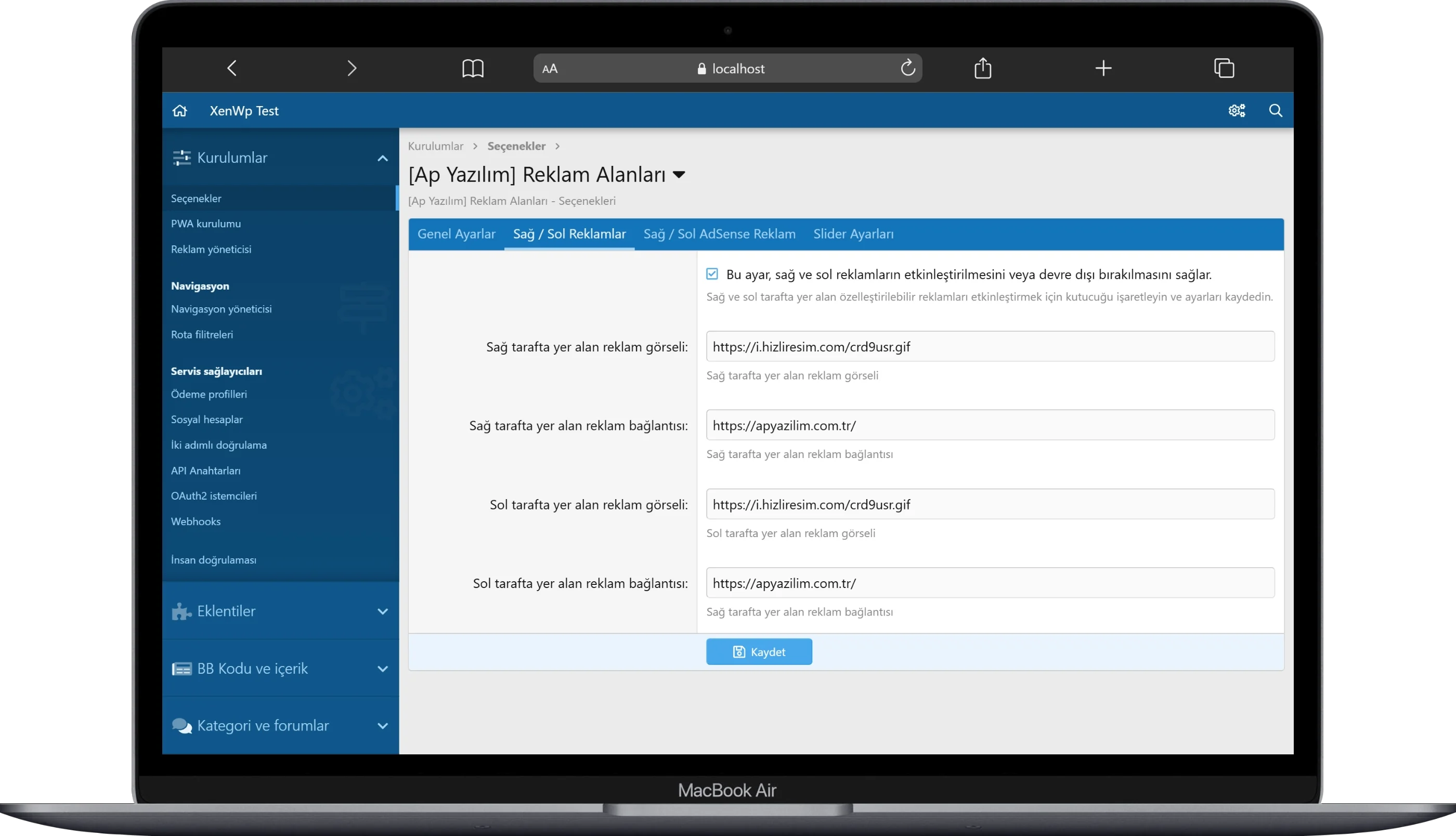This screenshot has width=1456, height=836.
Task: Open a new tab with the plus icon
Action: point(1103,68)
